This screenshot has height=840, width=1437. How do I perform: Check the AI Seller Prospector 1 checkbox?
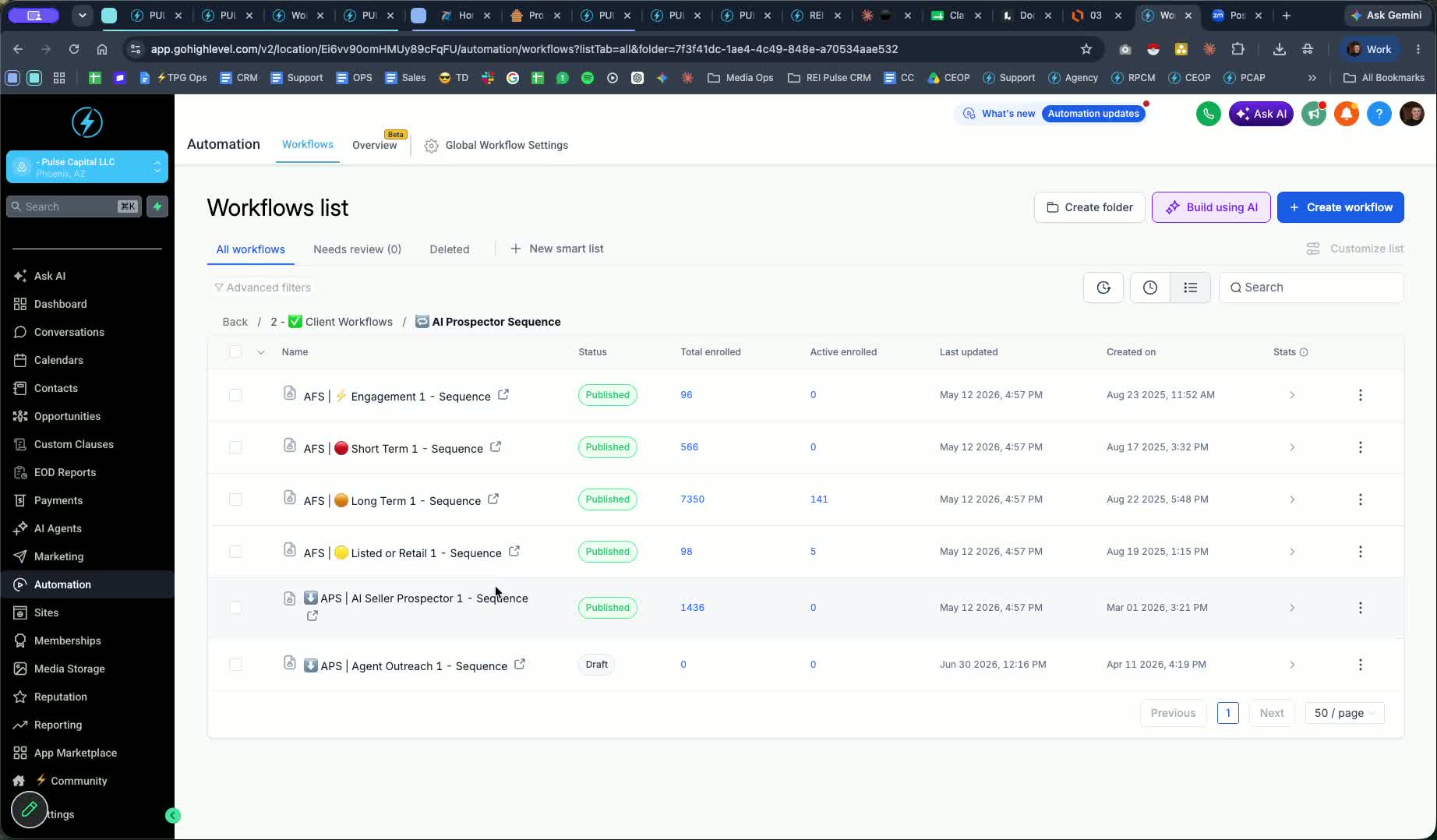[235, 608]
